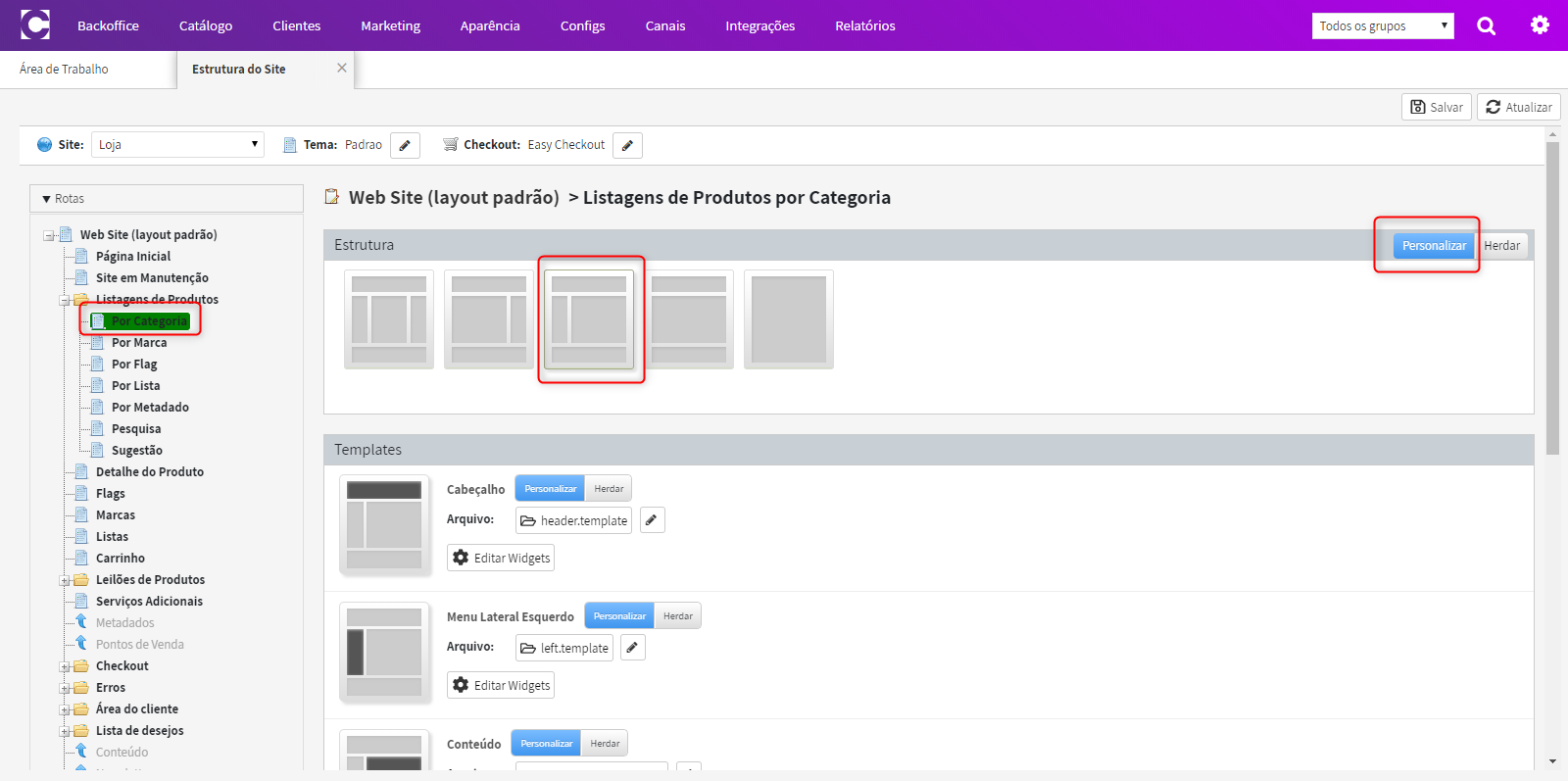Expand the Leilões de Produtos node
The image size is (1568, 781).
click(64, 580)
